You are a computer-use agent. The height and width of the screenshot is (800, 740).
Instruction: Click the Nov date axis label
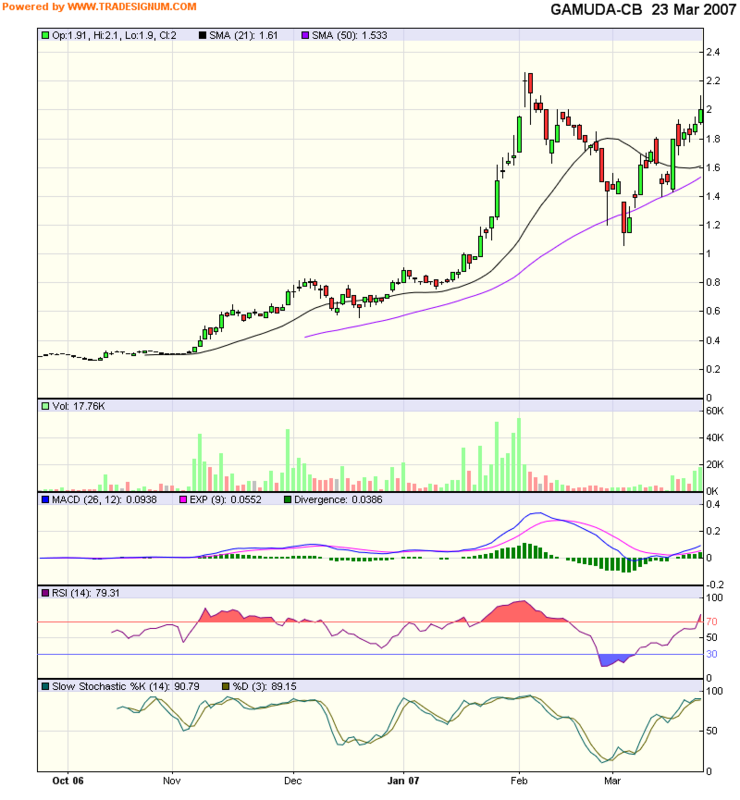click(172, 781)
